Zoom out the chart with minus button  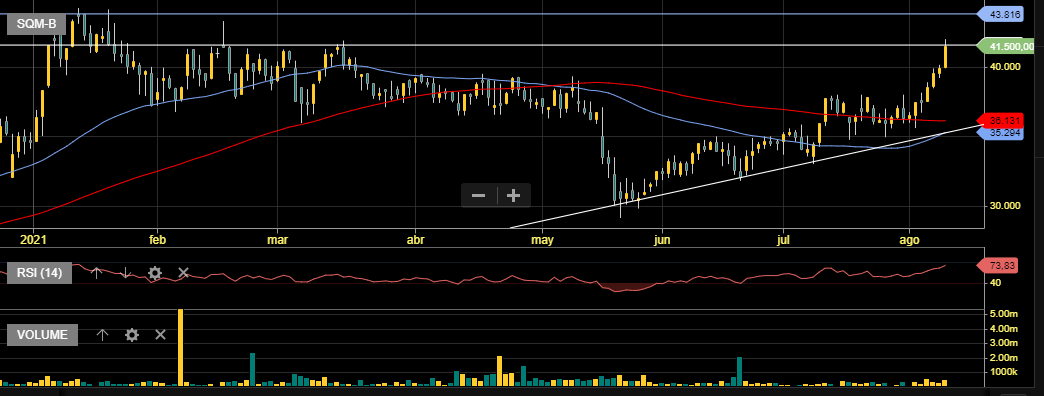point(479,196)
